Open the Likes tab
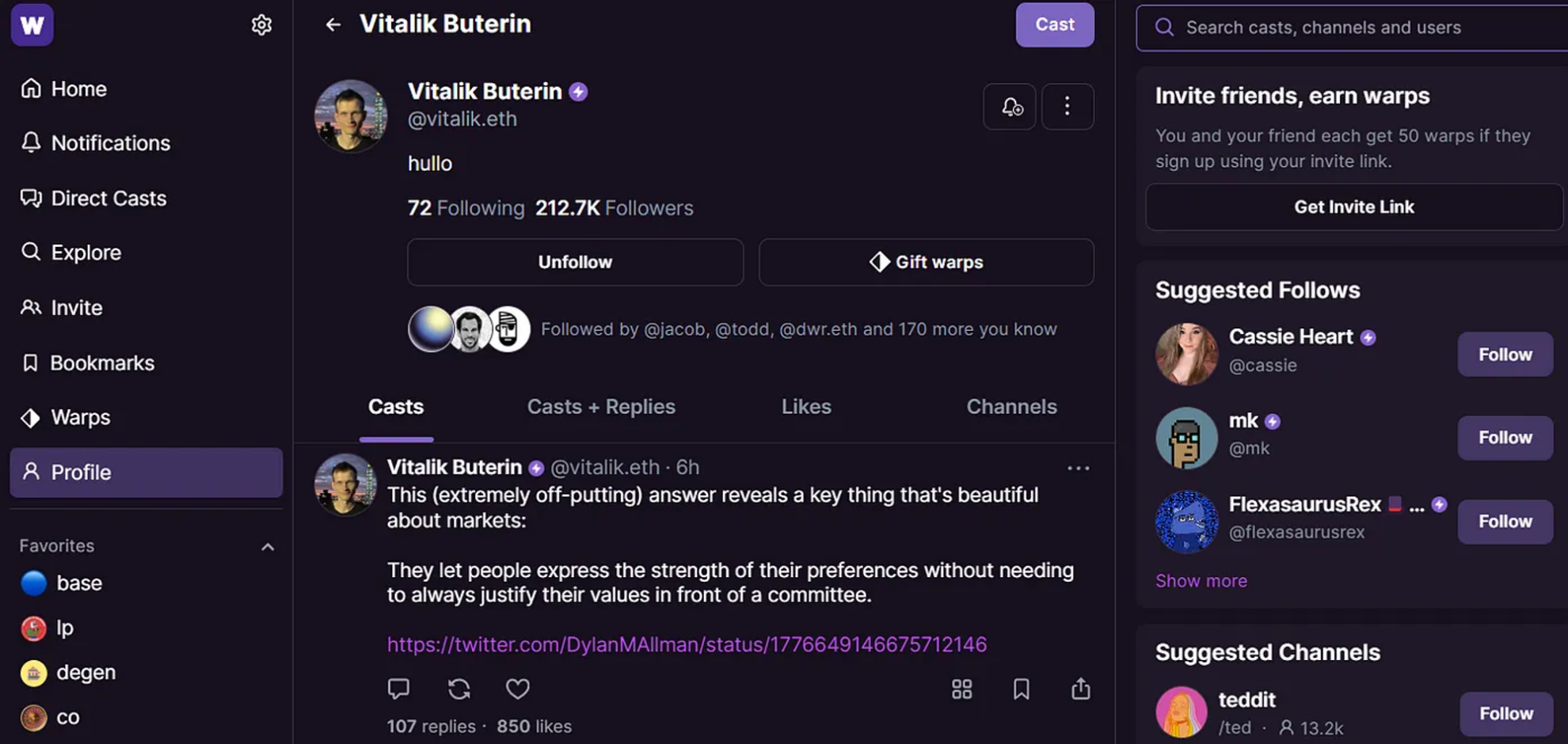This screenshot has height=744, width=1568. pyautogui.click(x=806, y=407)
